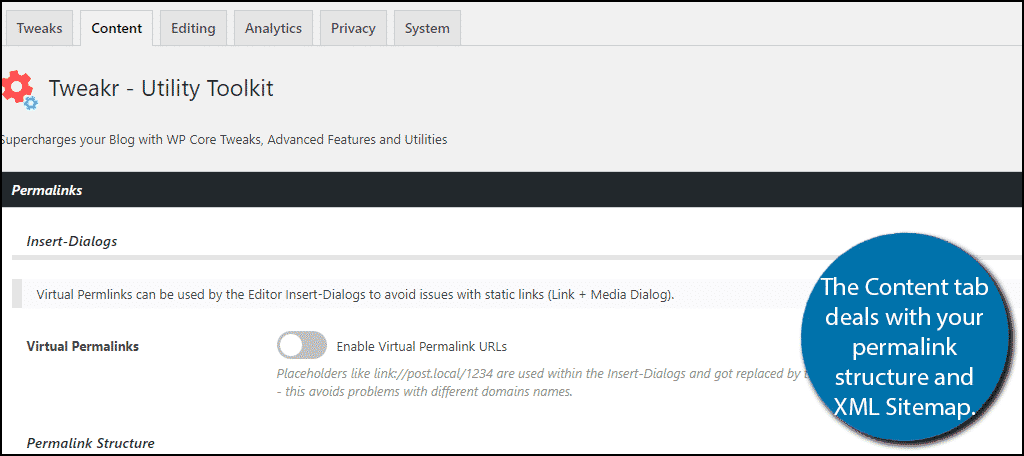Screen dimensions: 1024x456
Task: Click the Virtual Permlinks info notice text
Action: tap(355, 295)
